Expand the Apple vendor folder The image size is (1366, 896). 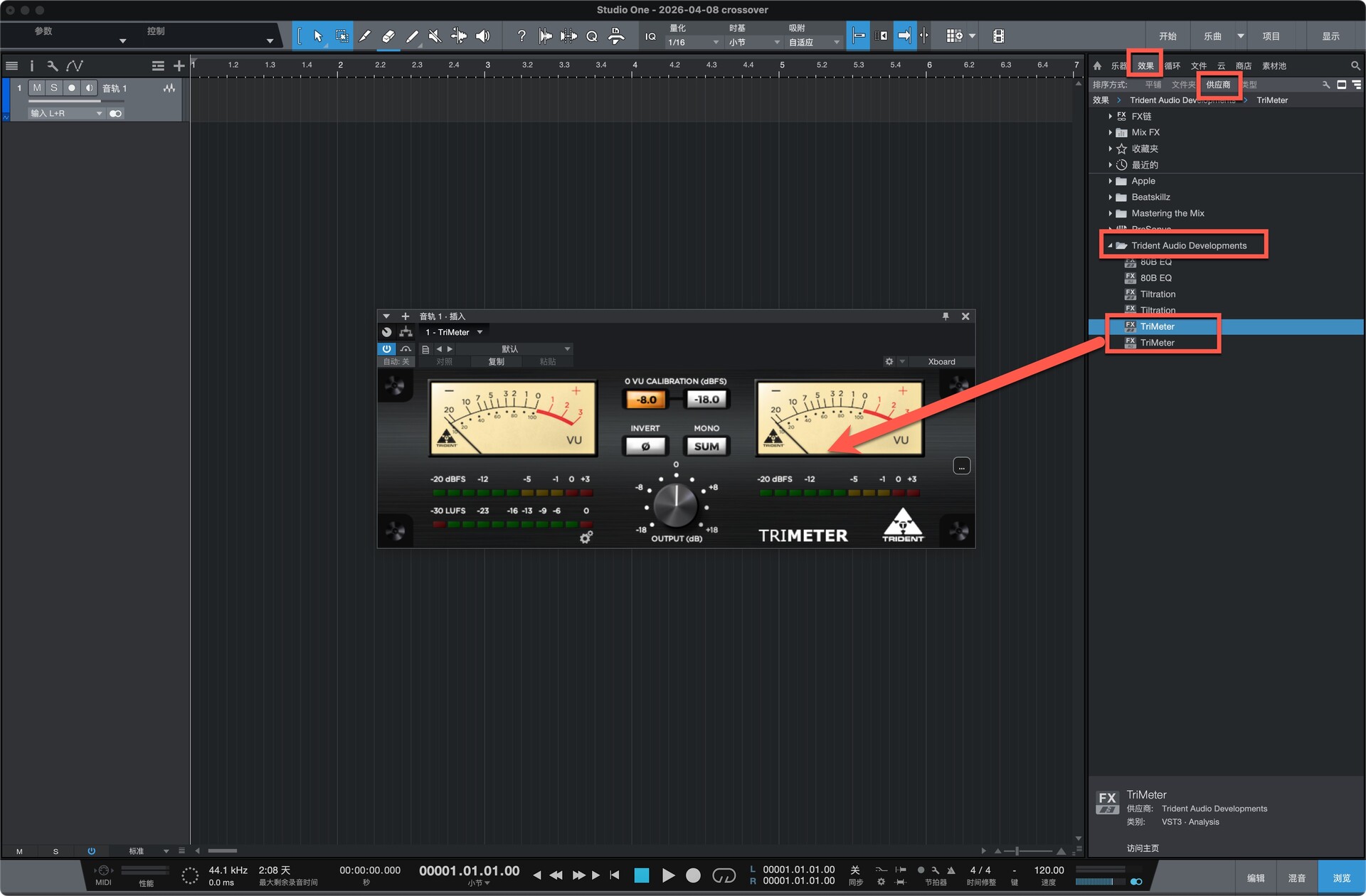[1110, 181]
